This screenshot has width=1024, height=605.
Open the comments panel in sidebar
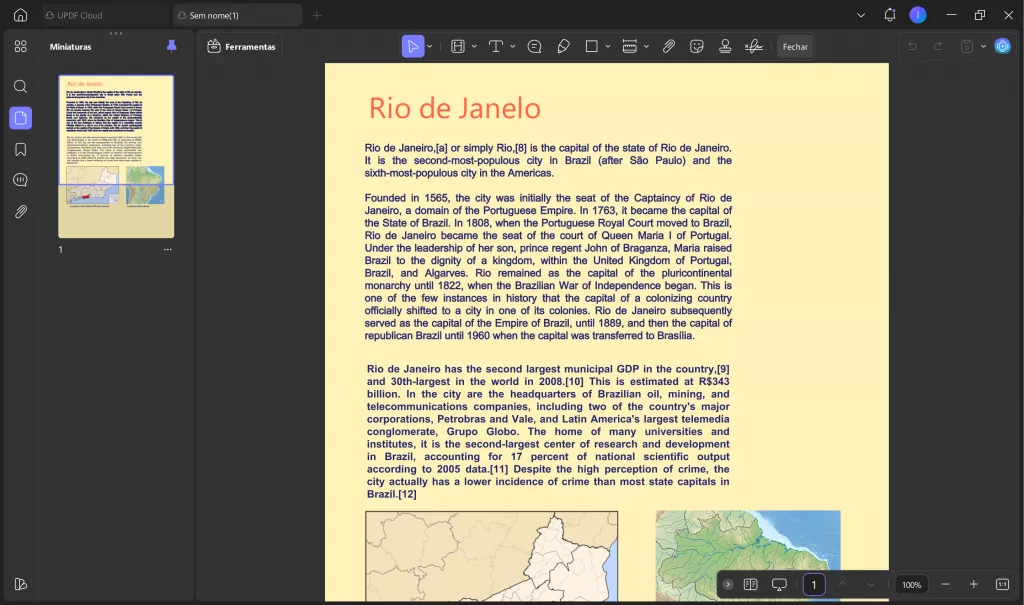click(x=20, y=180)
